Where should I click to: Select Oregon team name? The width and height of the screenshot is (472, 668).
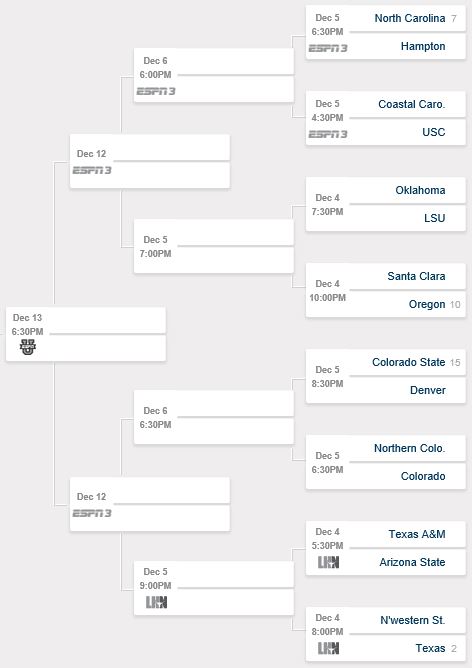427,304
